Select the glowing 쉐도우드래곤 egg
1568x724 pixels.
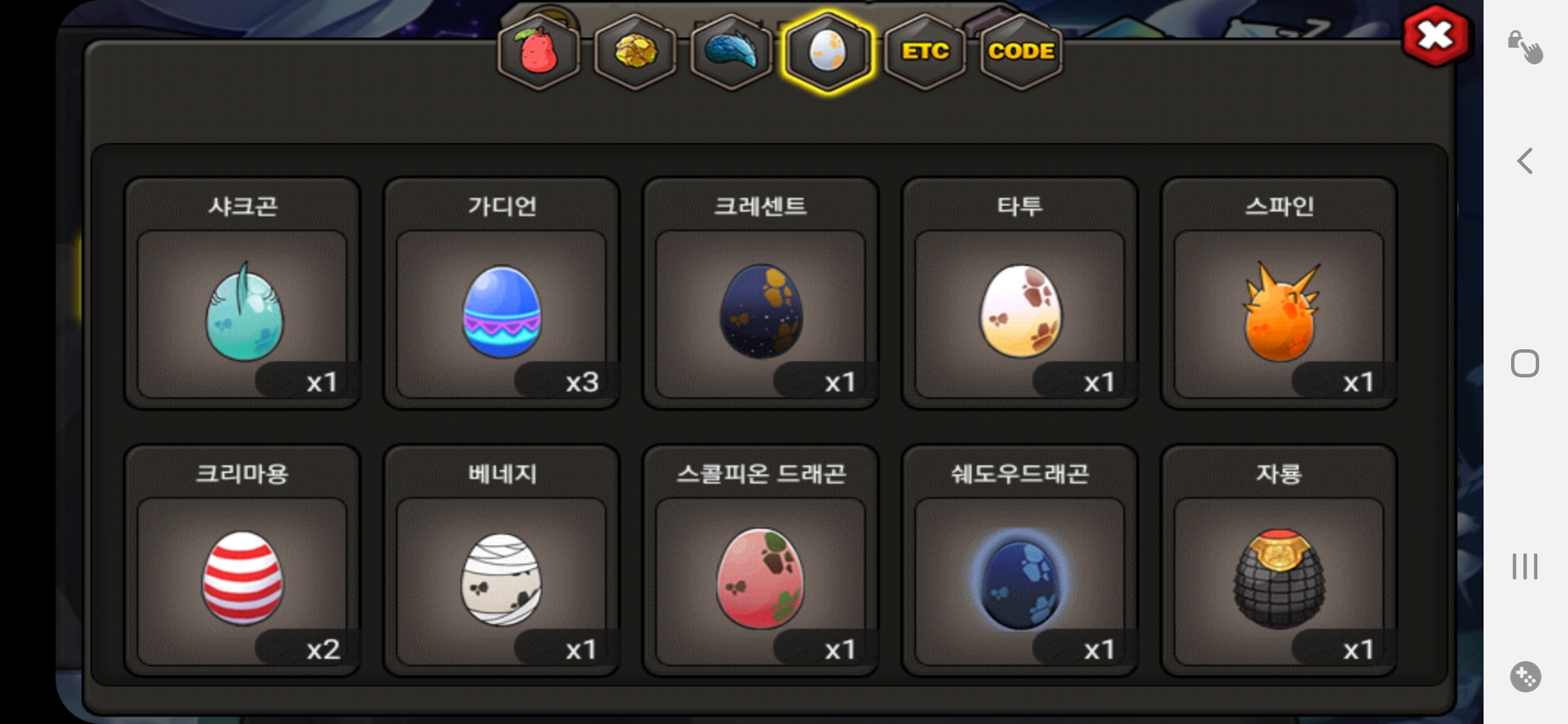[x=1020, y=561]
